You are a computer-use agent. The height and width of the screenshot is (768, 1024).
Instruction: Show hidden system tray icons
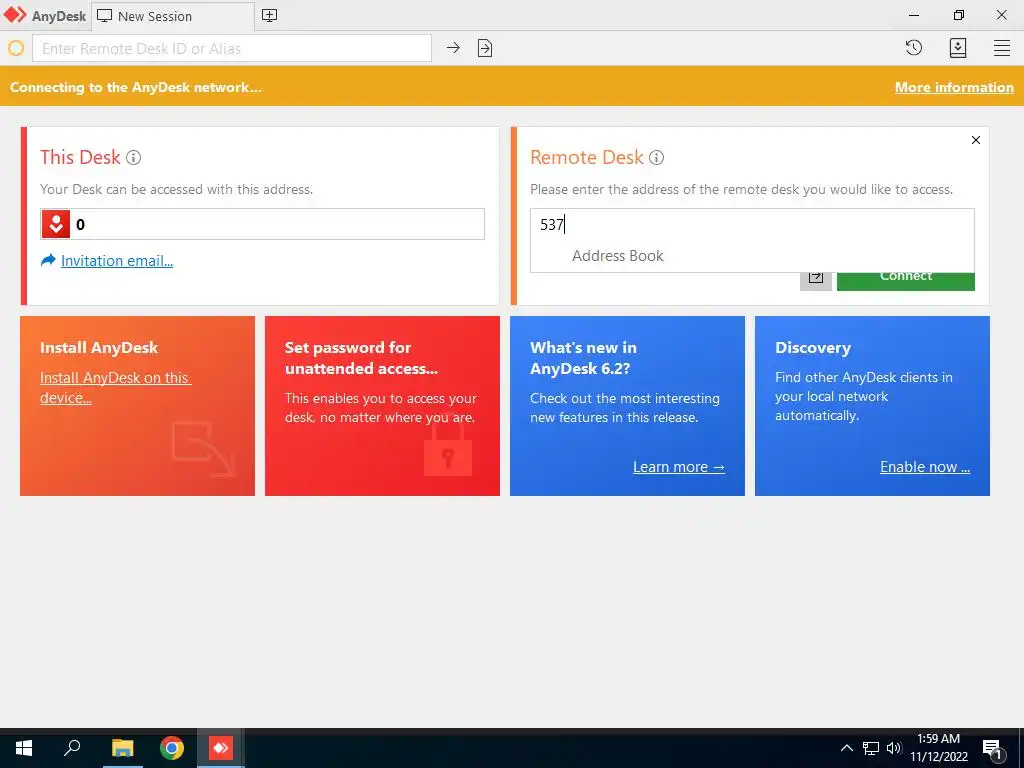846,748
